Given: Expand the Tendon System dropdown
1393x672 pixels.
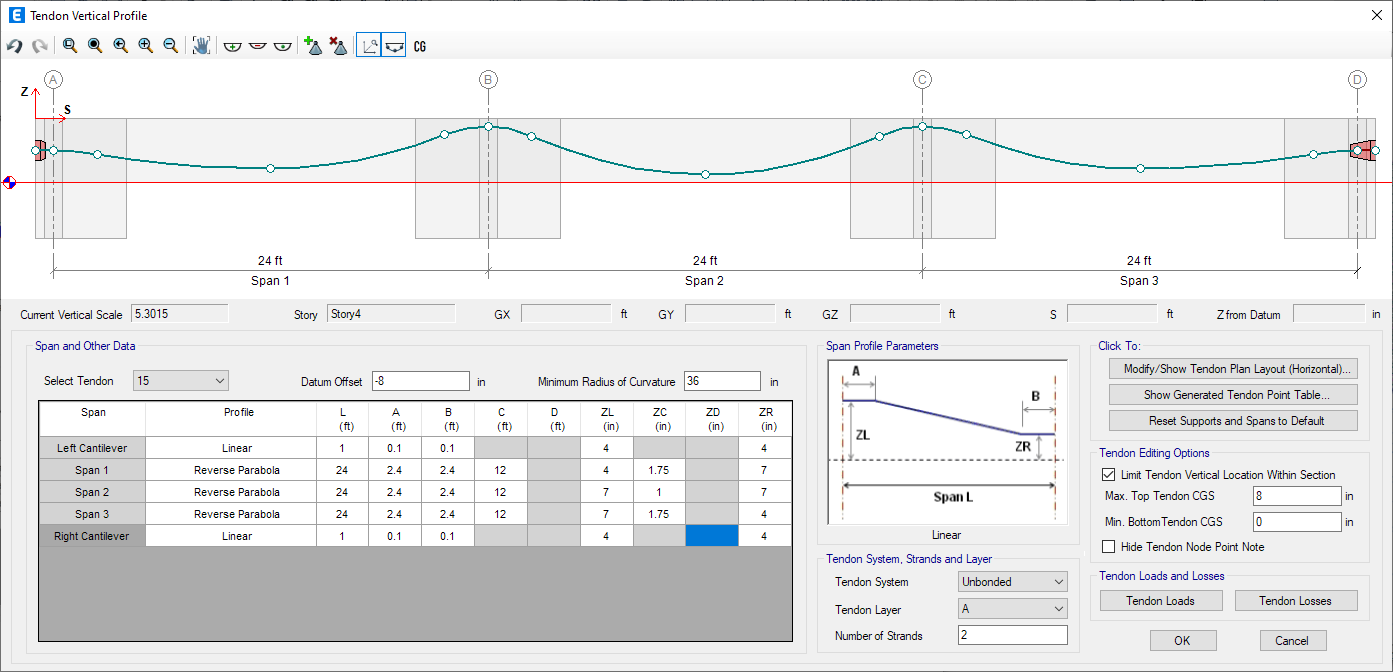Looking at the screenshot, I should point(1012,582).
